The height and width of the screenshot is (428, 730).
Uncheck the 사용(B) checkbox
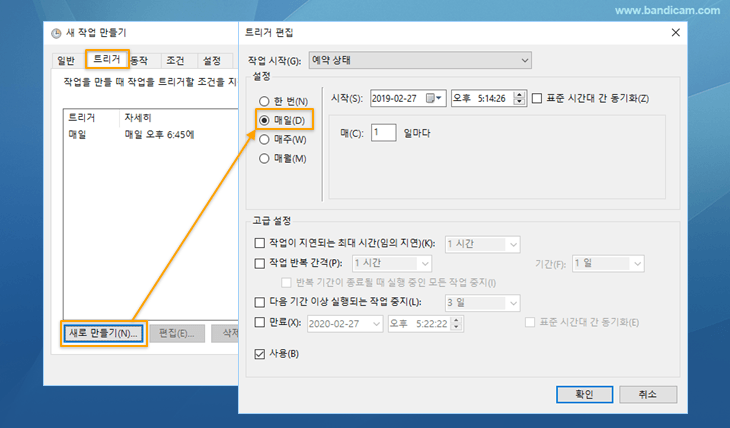tap(260, 354)
